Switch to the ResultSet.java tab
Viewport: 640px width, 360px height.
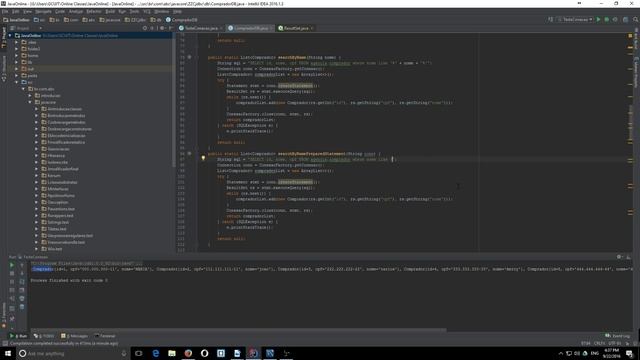(x=296, y=28)
